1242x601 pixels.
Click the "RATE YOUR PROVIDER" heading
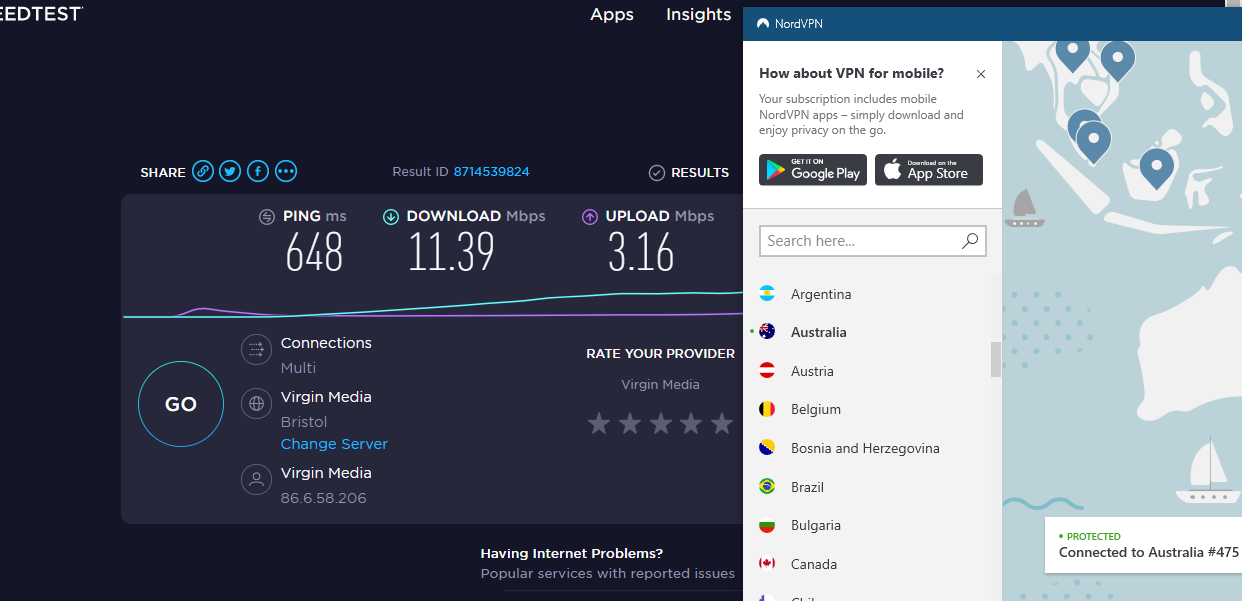coord(660,354)
